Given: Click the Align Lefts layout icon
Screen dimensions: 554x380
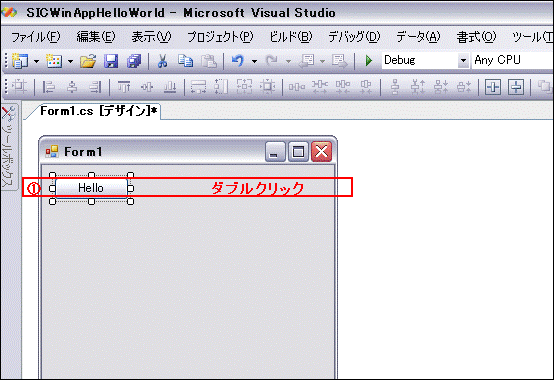Looking at the screenshot, I should (x=48, y=87).
